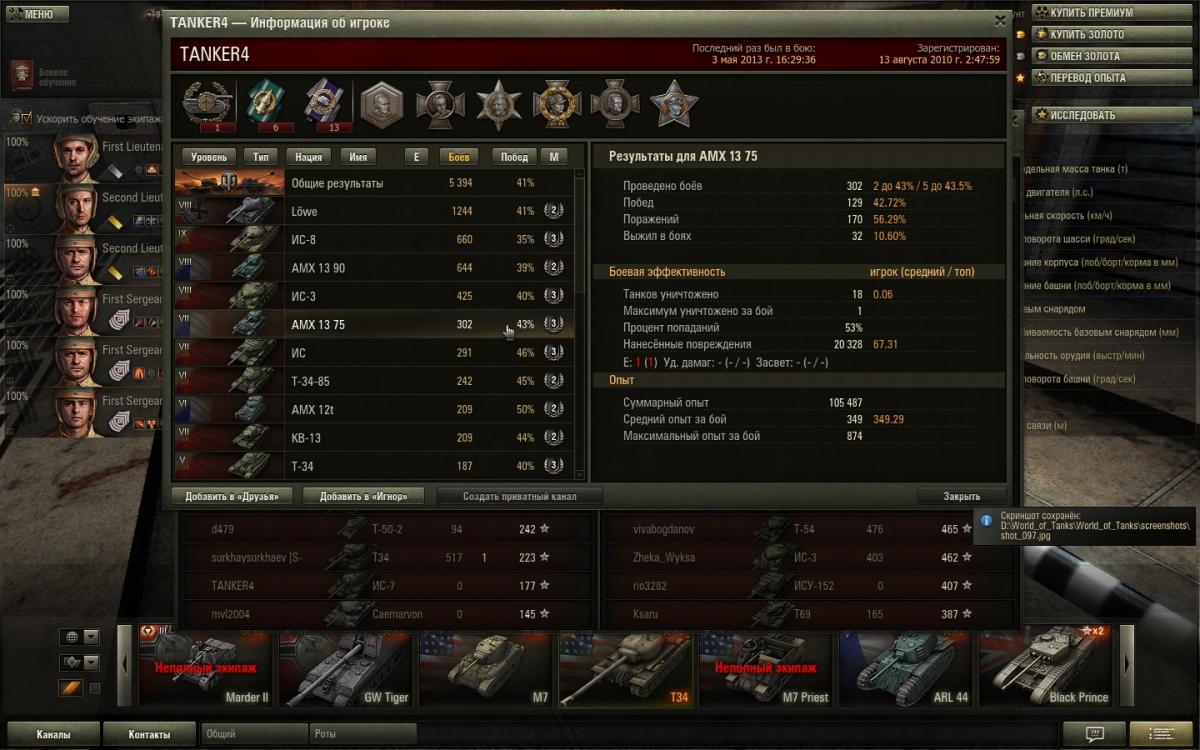This screenshot has width=1200, height=750.
Task: Select the T34 tank in the carousel
Action: [x=625, y=668]
